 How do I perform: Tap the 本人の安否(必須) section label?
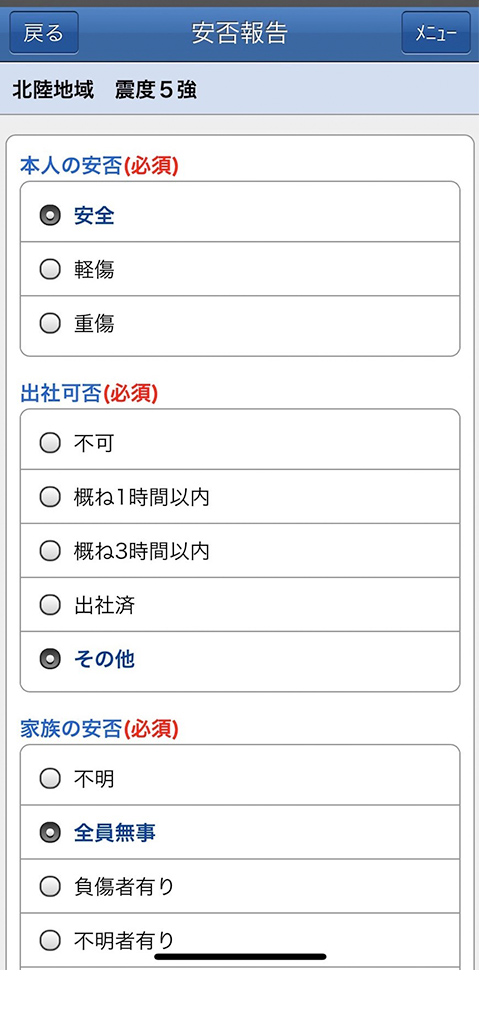(x=99, y=167)
